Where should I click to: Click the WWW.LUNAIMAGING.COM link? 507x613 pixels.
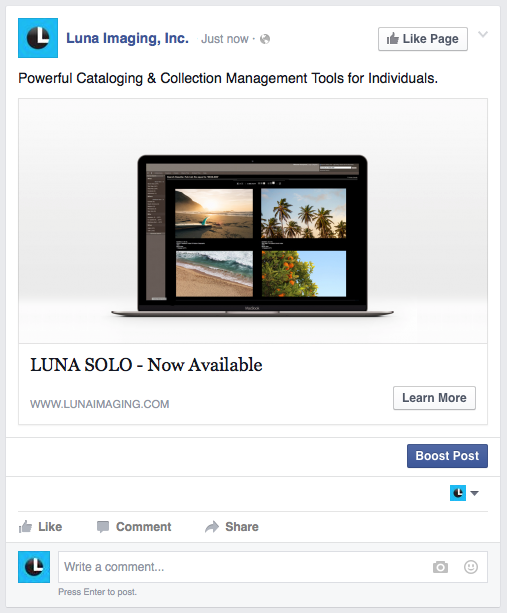pos(100,404)
